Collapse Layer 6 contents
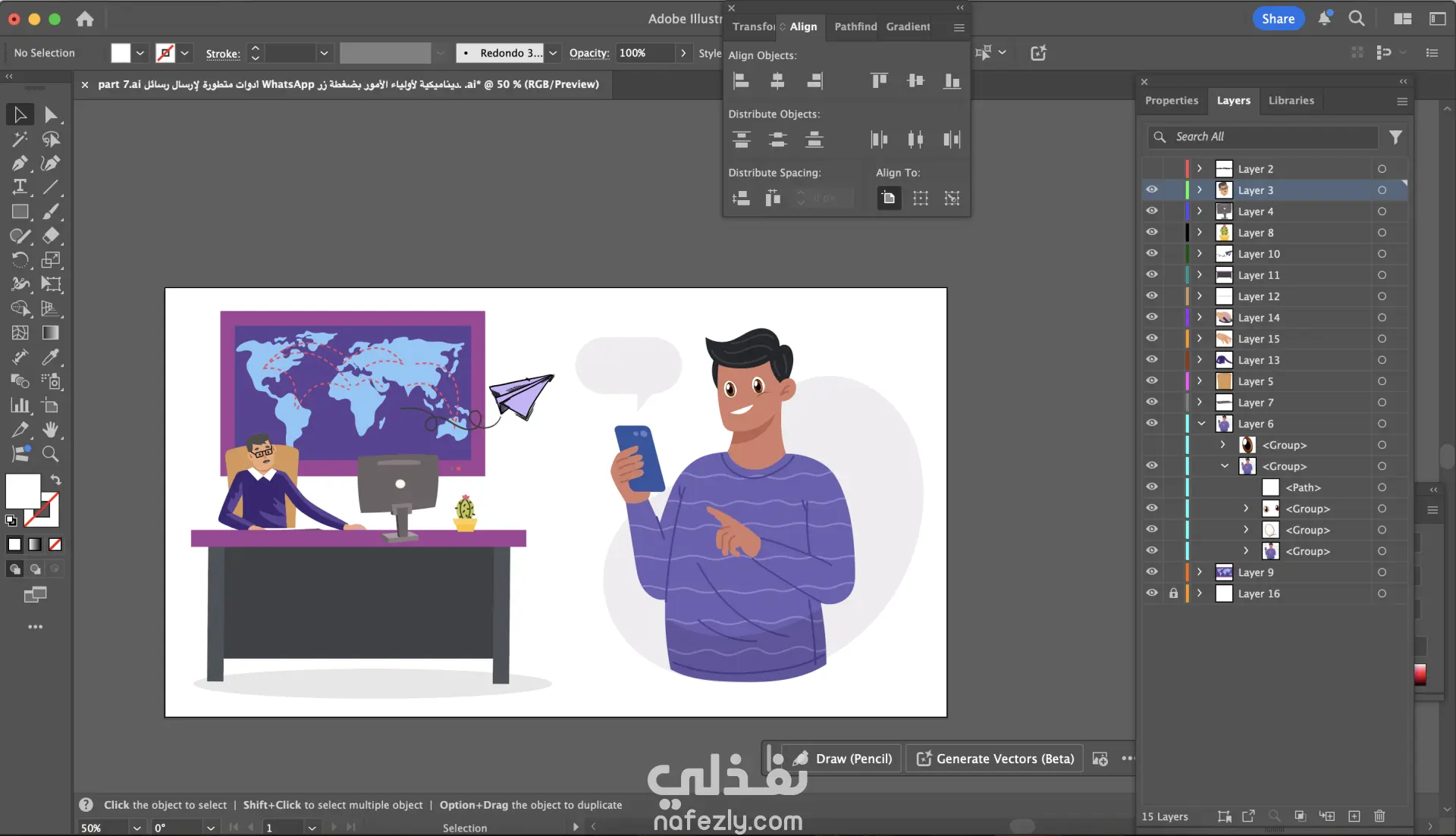This screenshot has width=1456, height=836. click(1201, 424)
